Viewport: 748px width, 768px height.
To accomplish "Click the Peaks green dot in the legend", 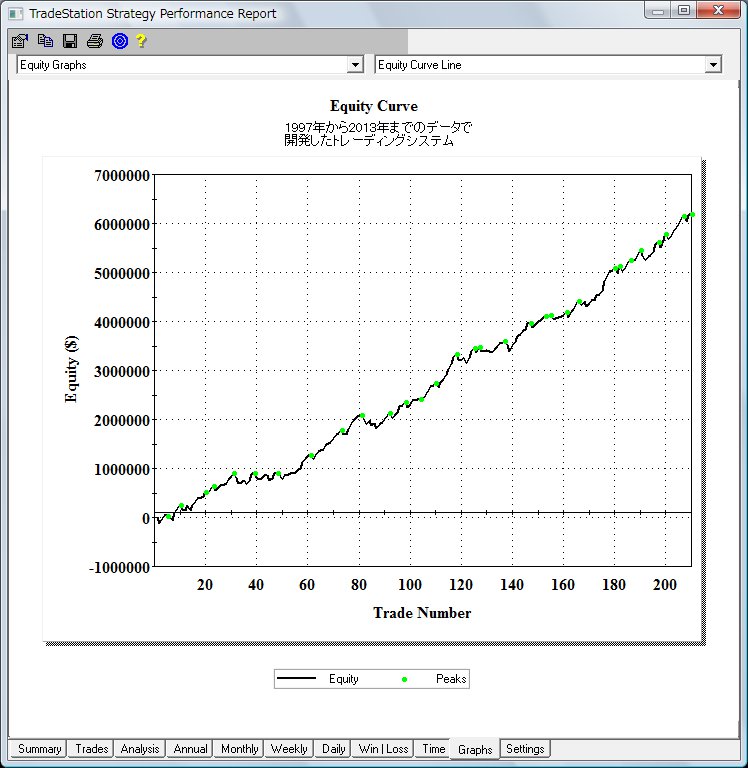I will point(405,680).
